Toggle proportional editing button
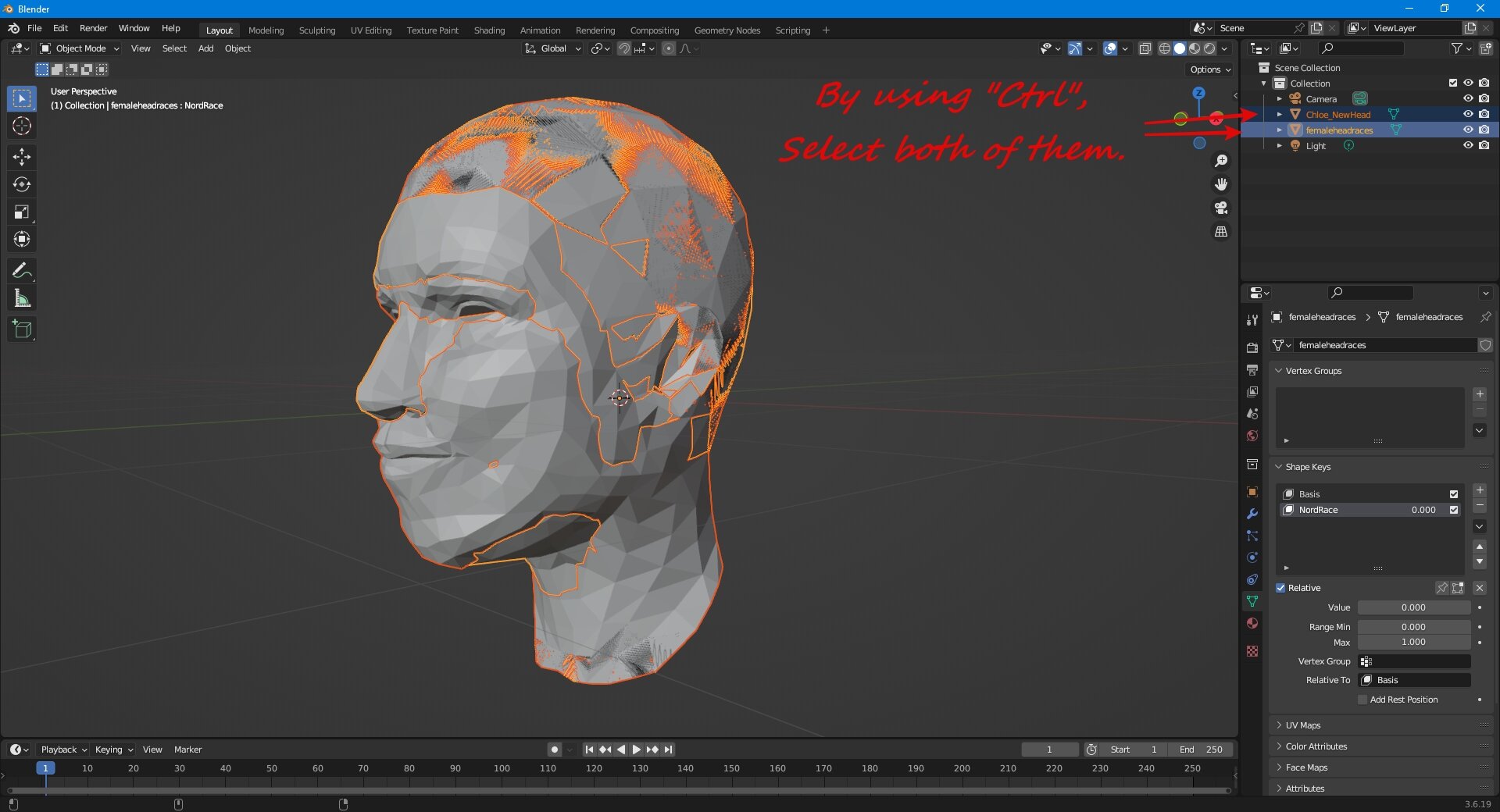 click(x=669, y=48)
